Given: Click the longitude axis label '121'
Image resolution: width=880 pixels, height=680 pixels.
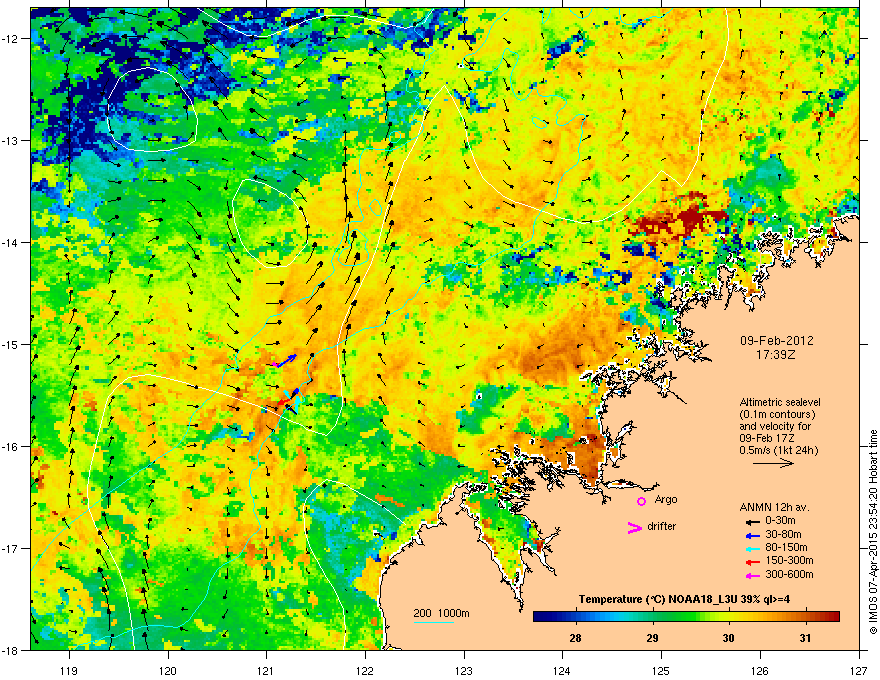Looking at the screenshot, I should pos(267,670).
